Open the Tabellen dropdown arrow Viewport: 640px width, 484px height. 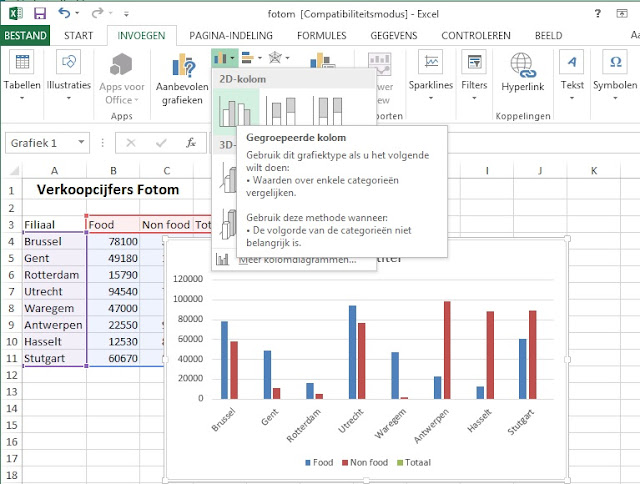(x=22, y=98)
